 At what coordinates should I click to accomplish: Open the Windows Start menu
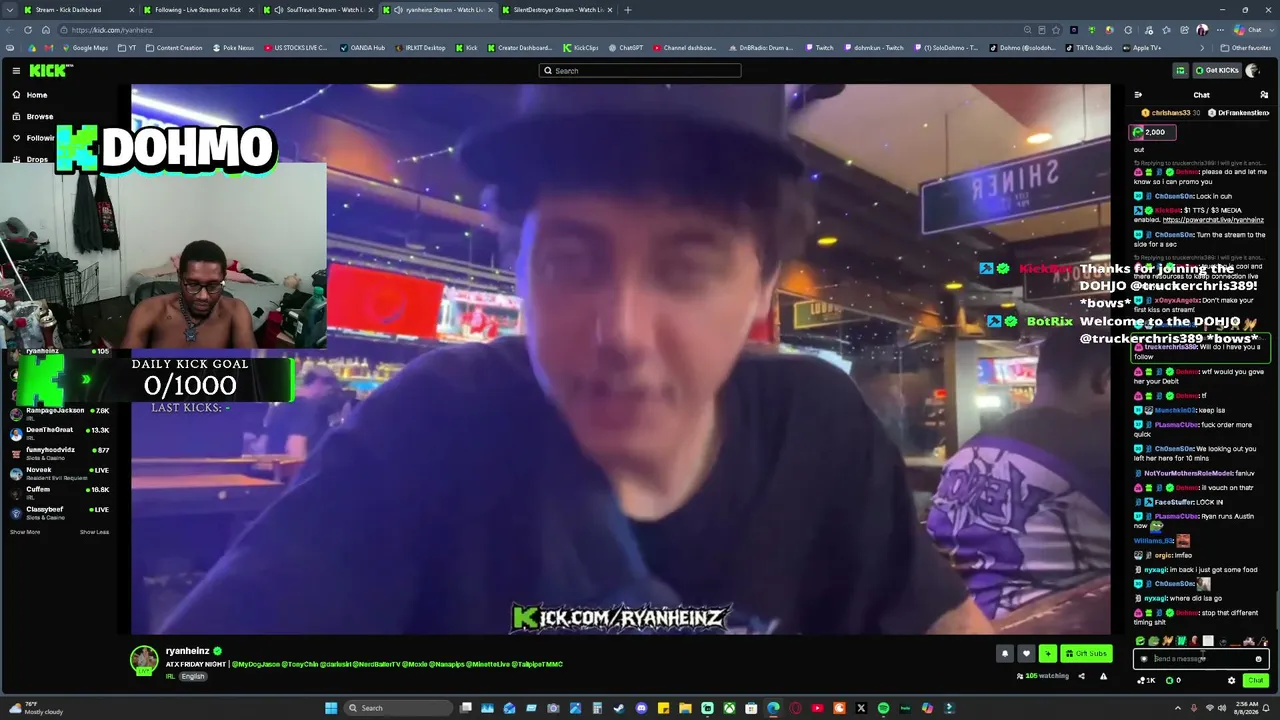tap(331, 708)
